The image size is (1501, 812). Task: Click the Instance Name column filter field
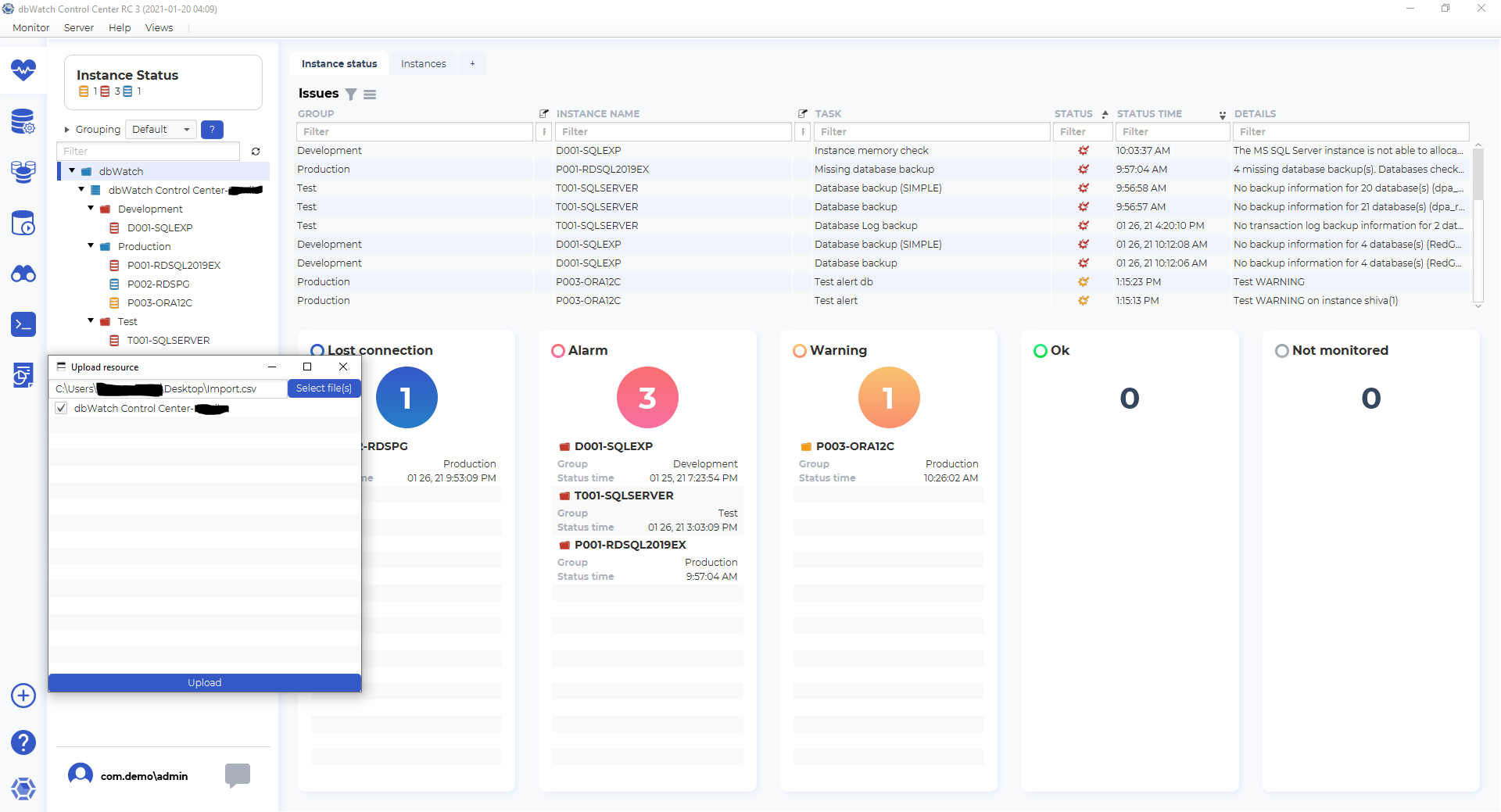[x=674, y=132]
